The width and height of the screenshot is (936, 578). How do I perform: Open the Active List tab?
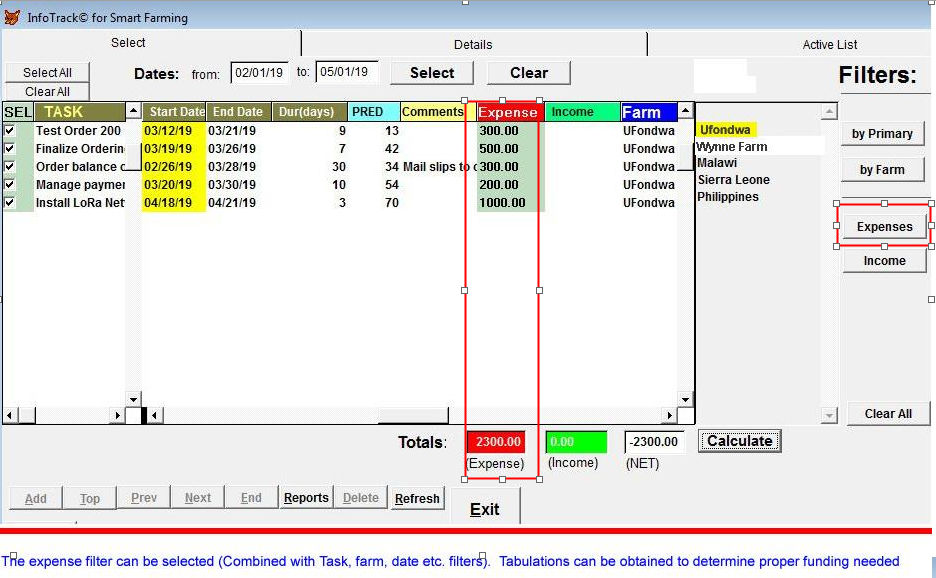tap(829, 44)
